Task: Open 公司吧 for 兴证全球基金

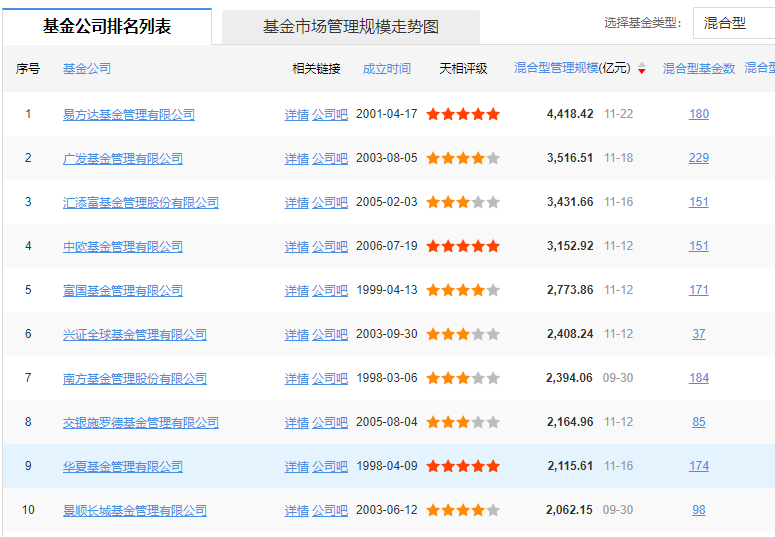Action: click(330, 334)
